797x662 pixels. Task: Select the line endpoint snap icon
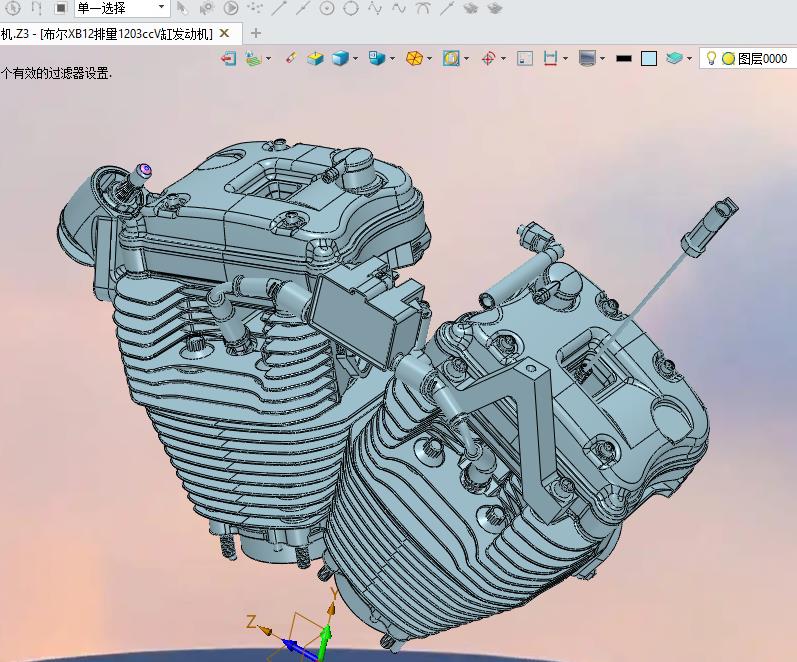279,8
